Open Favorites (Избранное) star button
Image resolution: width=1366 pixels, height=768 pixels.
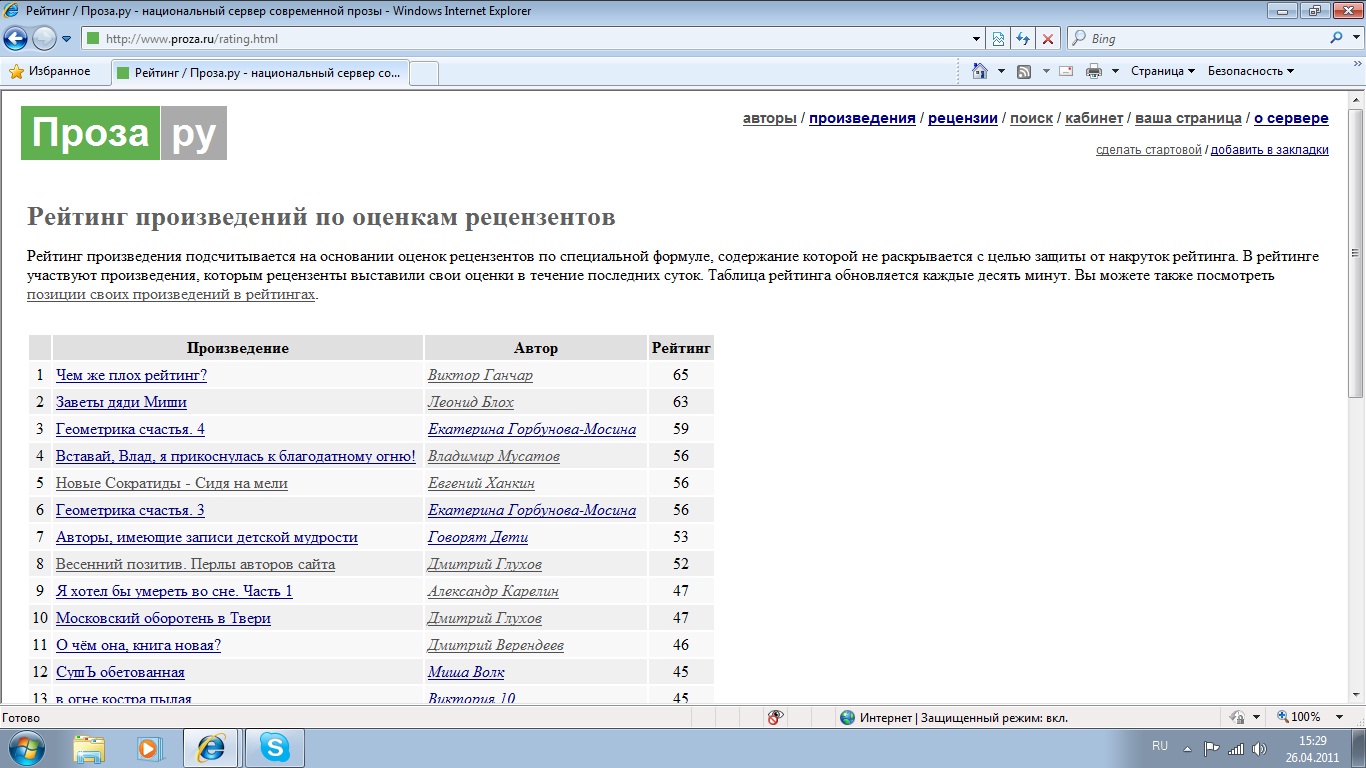[x=50, y=71]
